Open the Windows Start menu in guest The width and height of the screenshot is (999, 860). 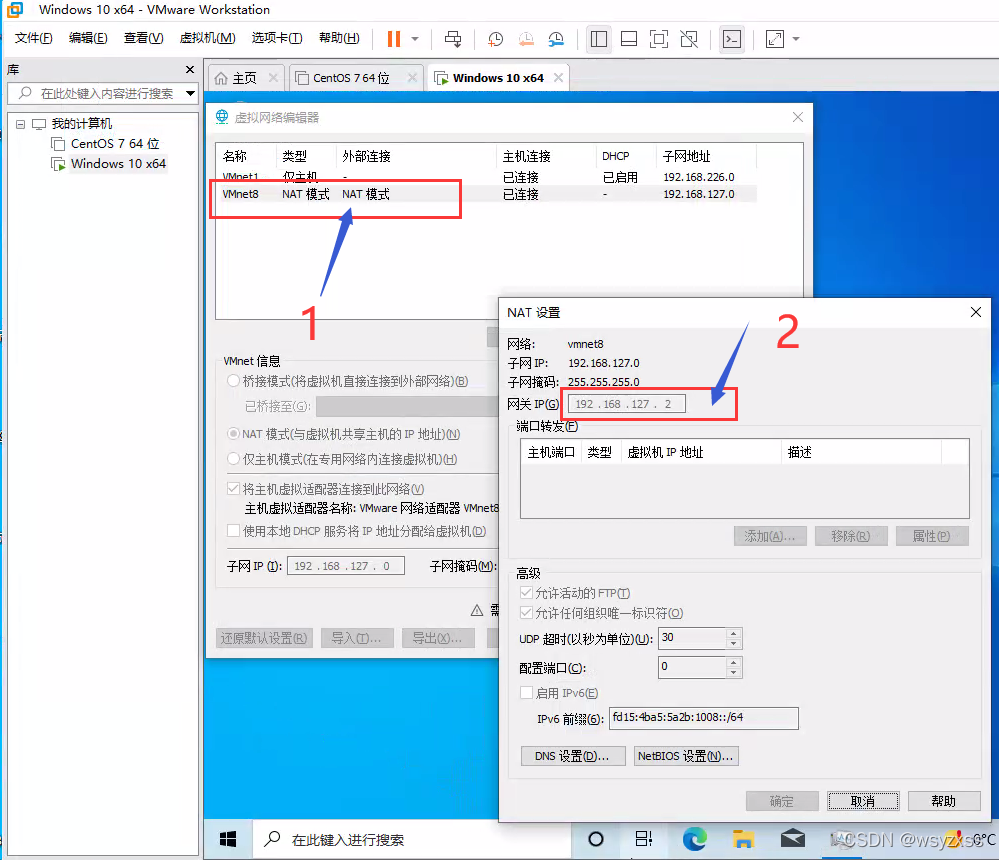click(x=228, y=840)
